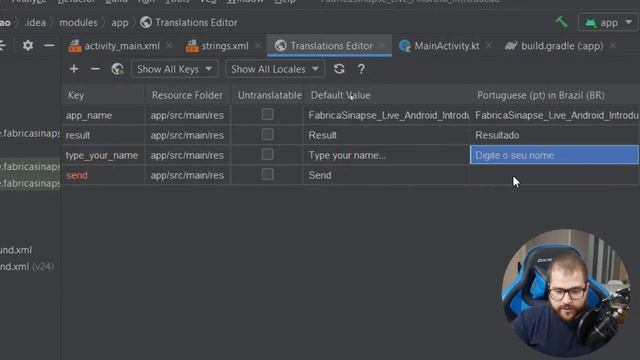Open the Show All Locales dropdown
The image size is (640, 360).
coord(275,69)
